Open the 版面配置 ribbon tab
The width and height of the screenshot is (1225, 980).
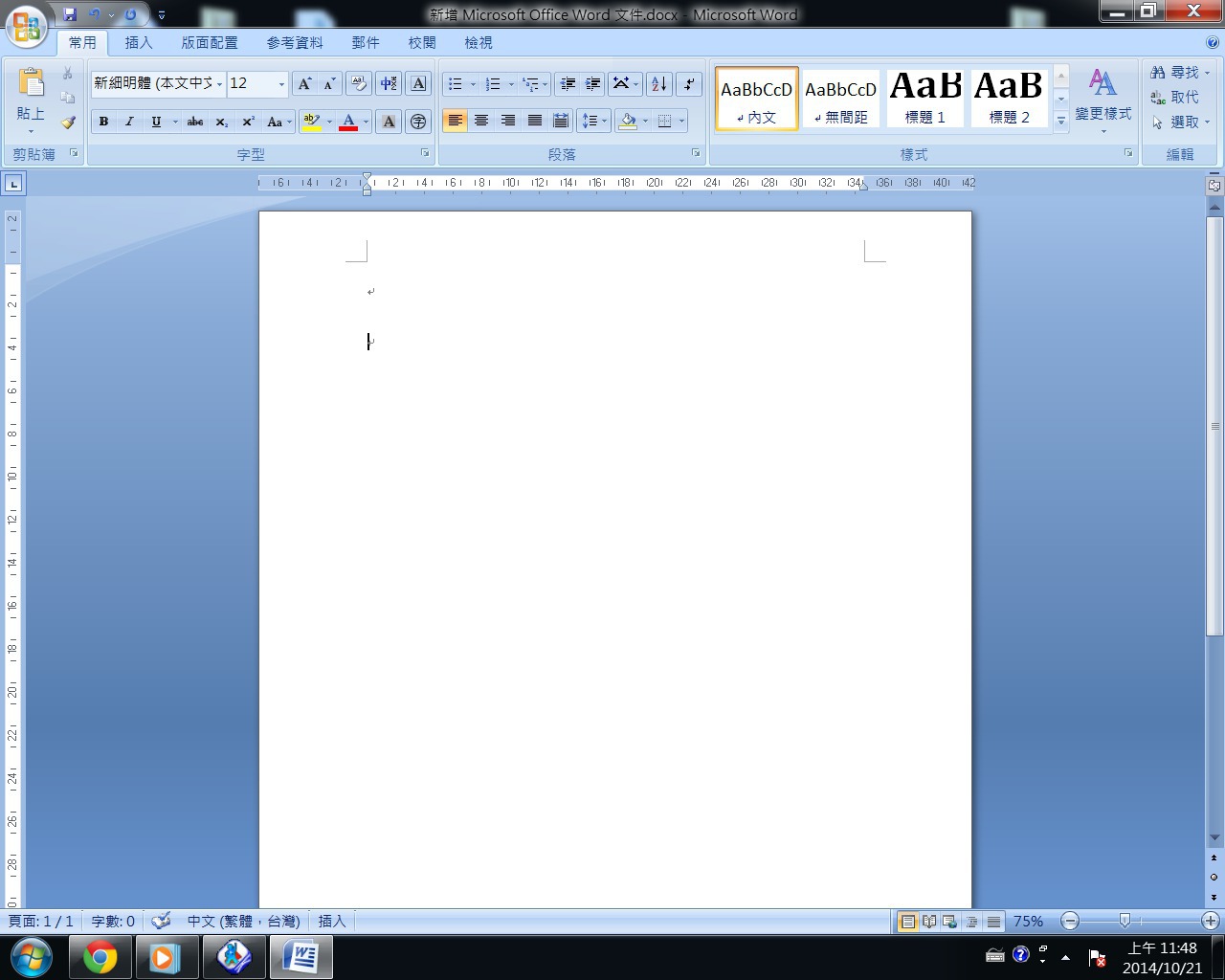(x=210, y=43)
